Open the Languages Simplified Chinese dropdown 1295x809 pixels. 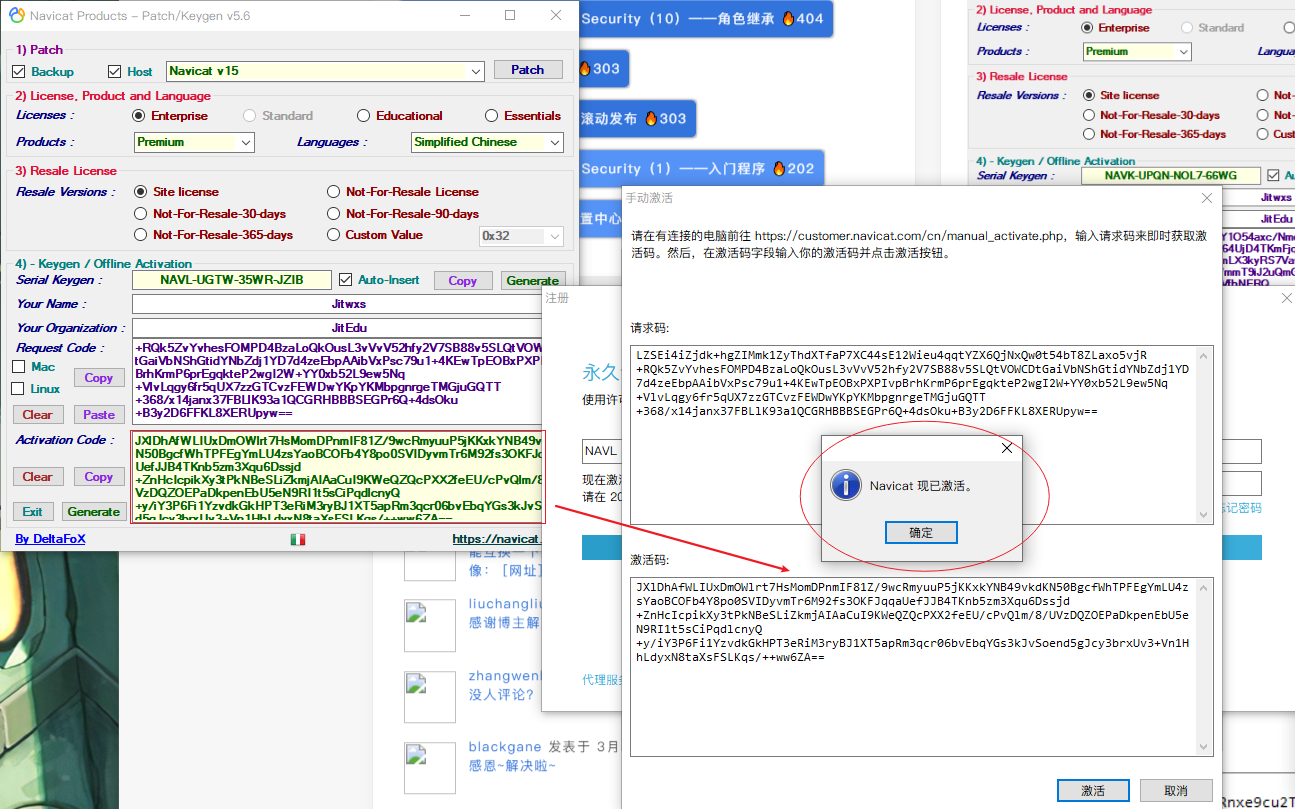tap(555, 142)
